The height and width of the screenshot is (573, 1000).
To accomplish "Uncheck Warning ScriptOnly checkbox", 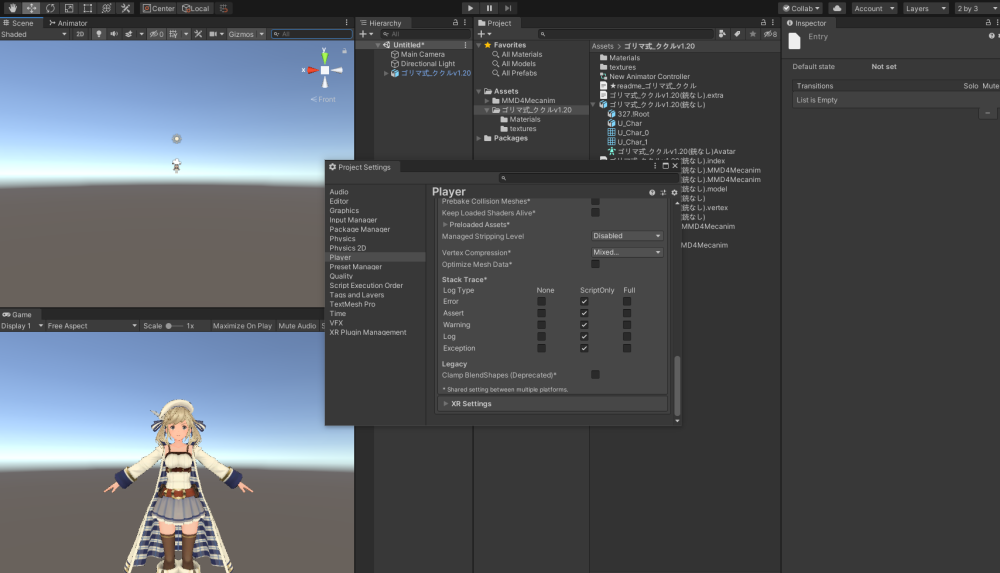I will coord(584,325).
